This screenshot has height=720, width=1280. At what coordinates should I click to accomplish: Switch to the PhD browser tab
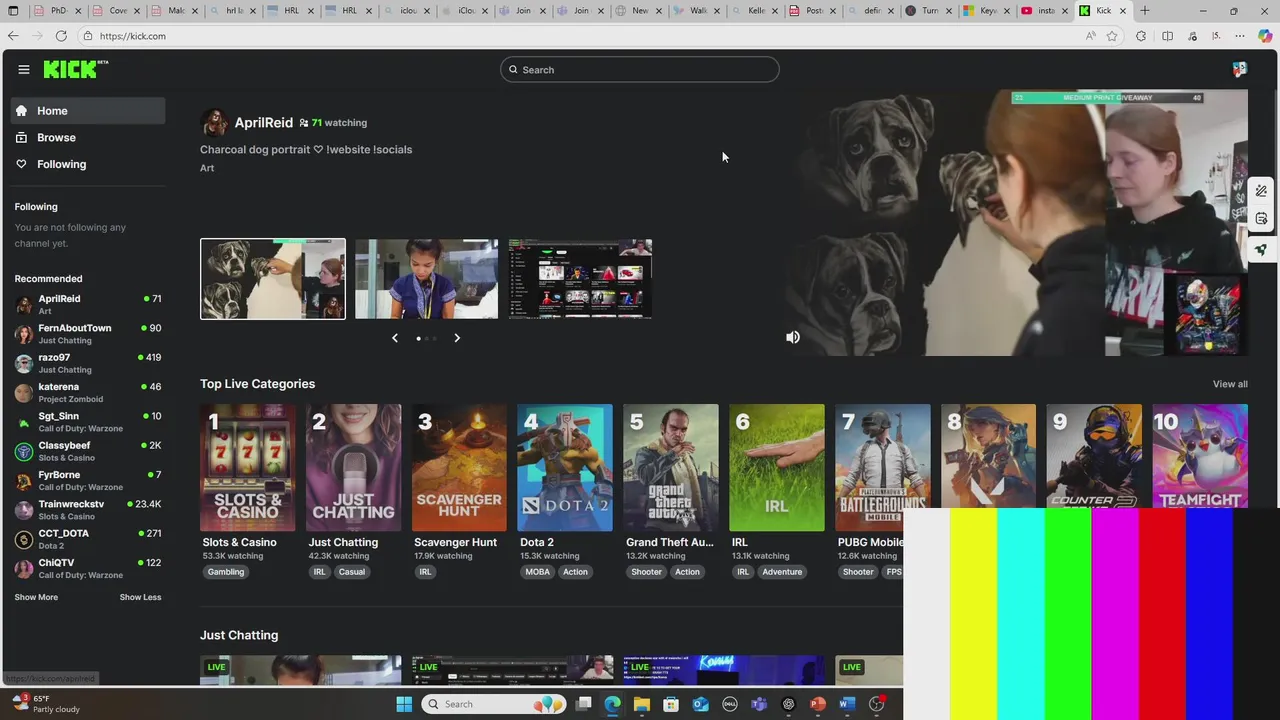[x=57, y=11]
